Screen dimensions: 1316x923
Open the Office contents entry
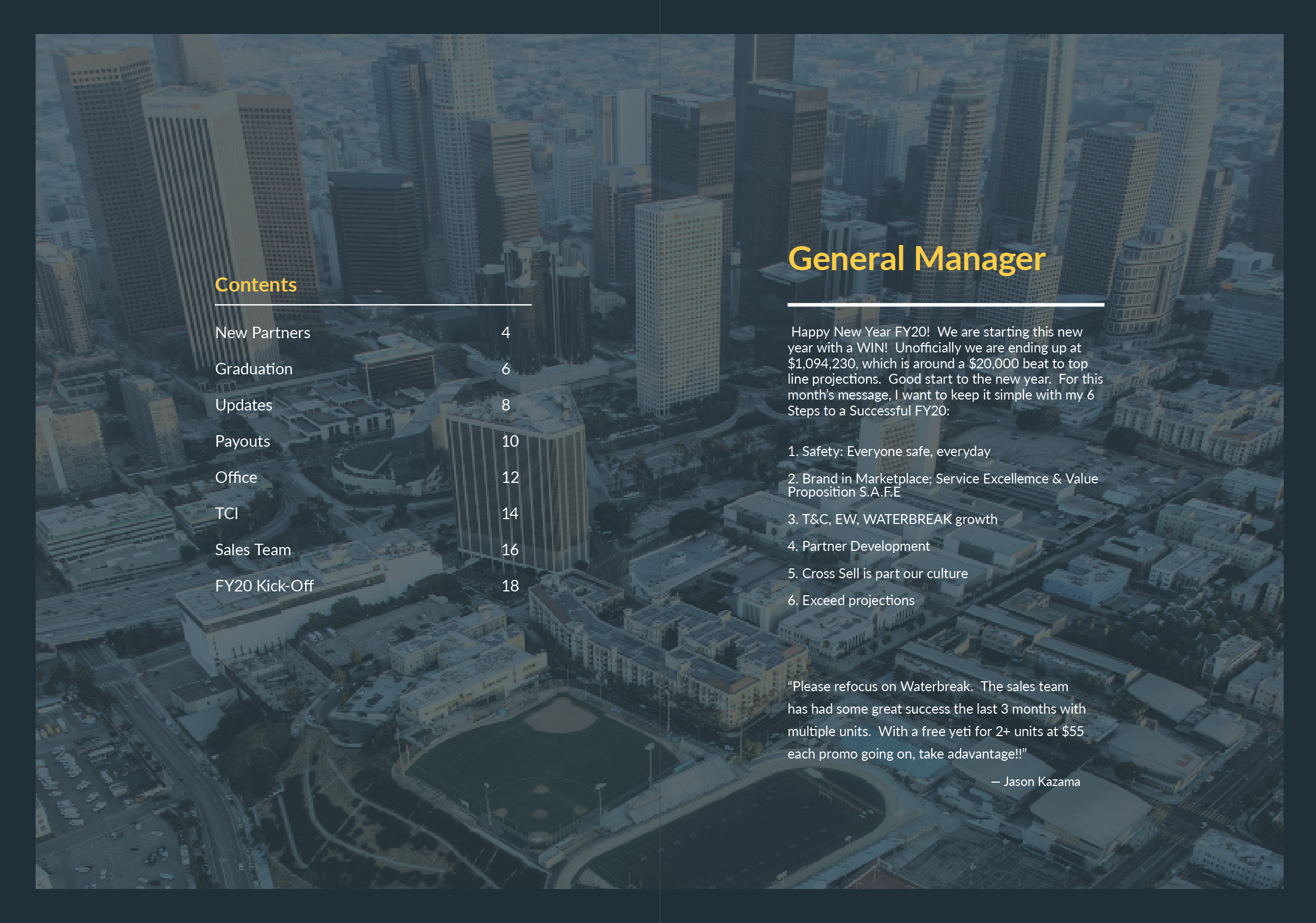pyautogui.click(x=236, y=477)
